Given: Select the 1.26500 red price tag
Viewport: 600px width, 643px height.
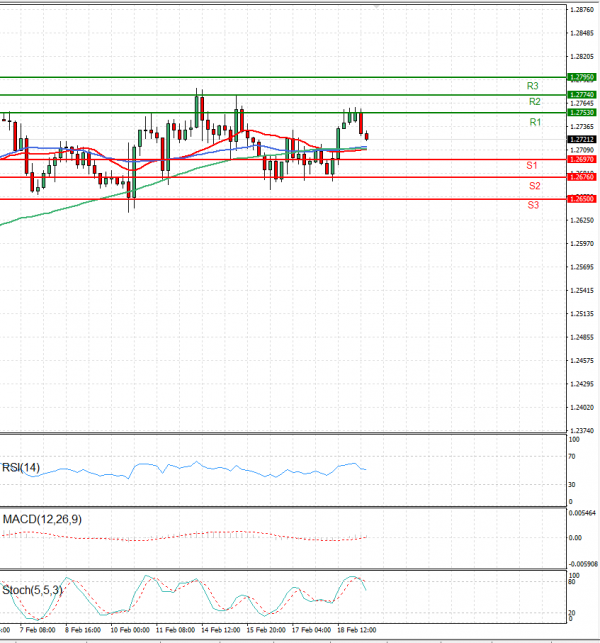Looking at the screenshot, I should click(582, 199).
